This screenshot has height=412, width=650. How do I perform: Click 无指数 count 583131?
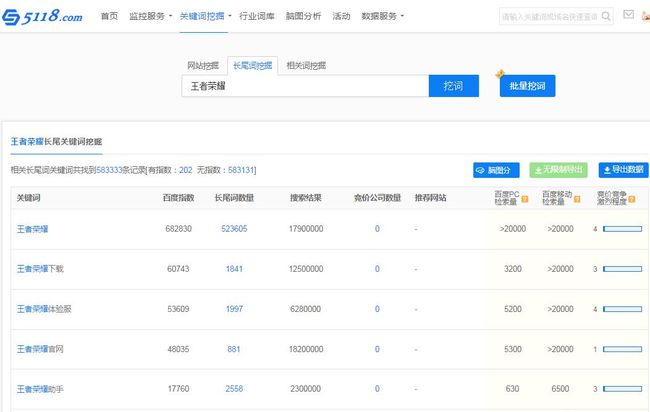pos(241,170)
